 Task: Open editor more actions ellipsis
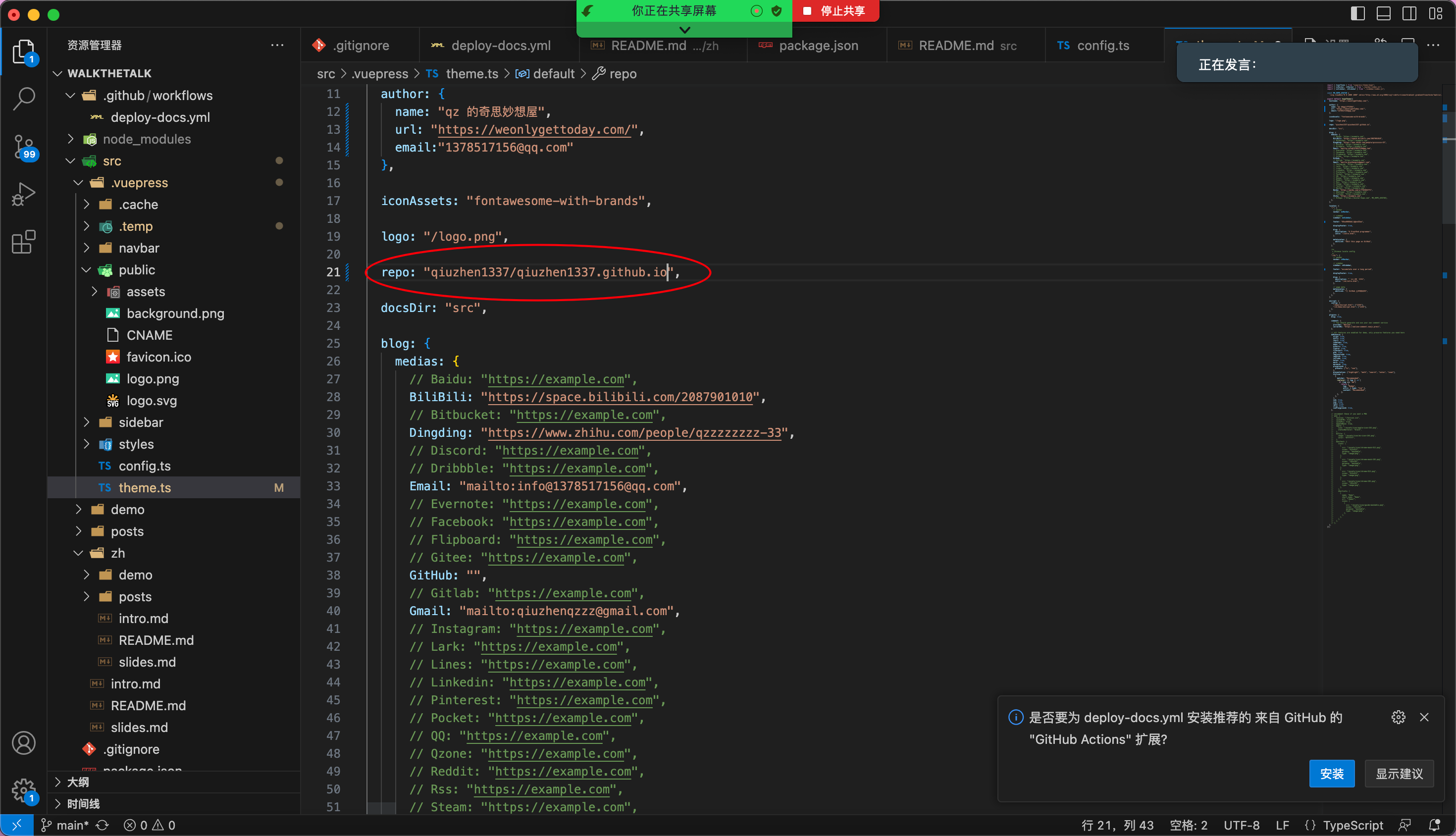pos(1433,45)
